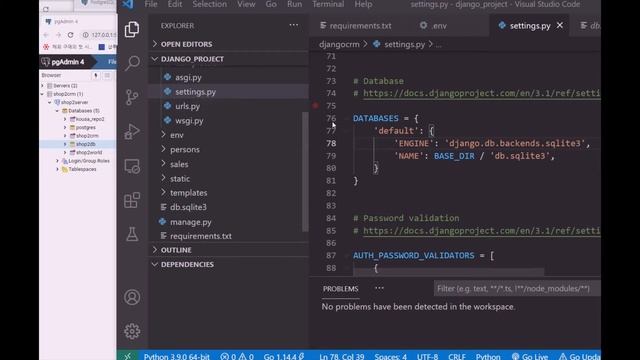Expand the persons folder
The height and width of the screenshot is (360, 640).
tap(185, 150)
